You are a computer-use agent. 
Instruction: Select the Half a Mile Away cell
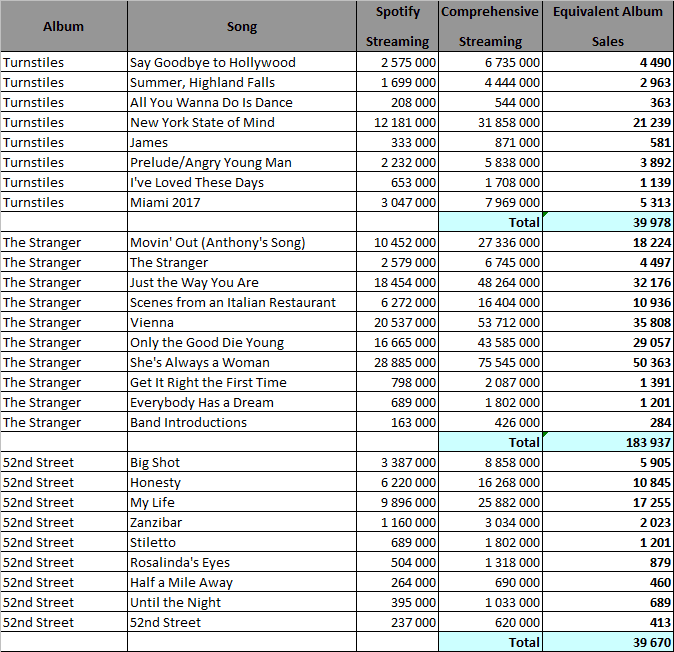pos(242,582)
